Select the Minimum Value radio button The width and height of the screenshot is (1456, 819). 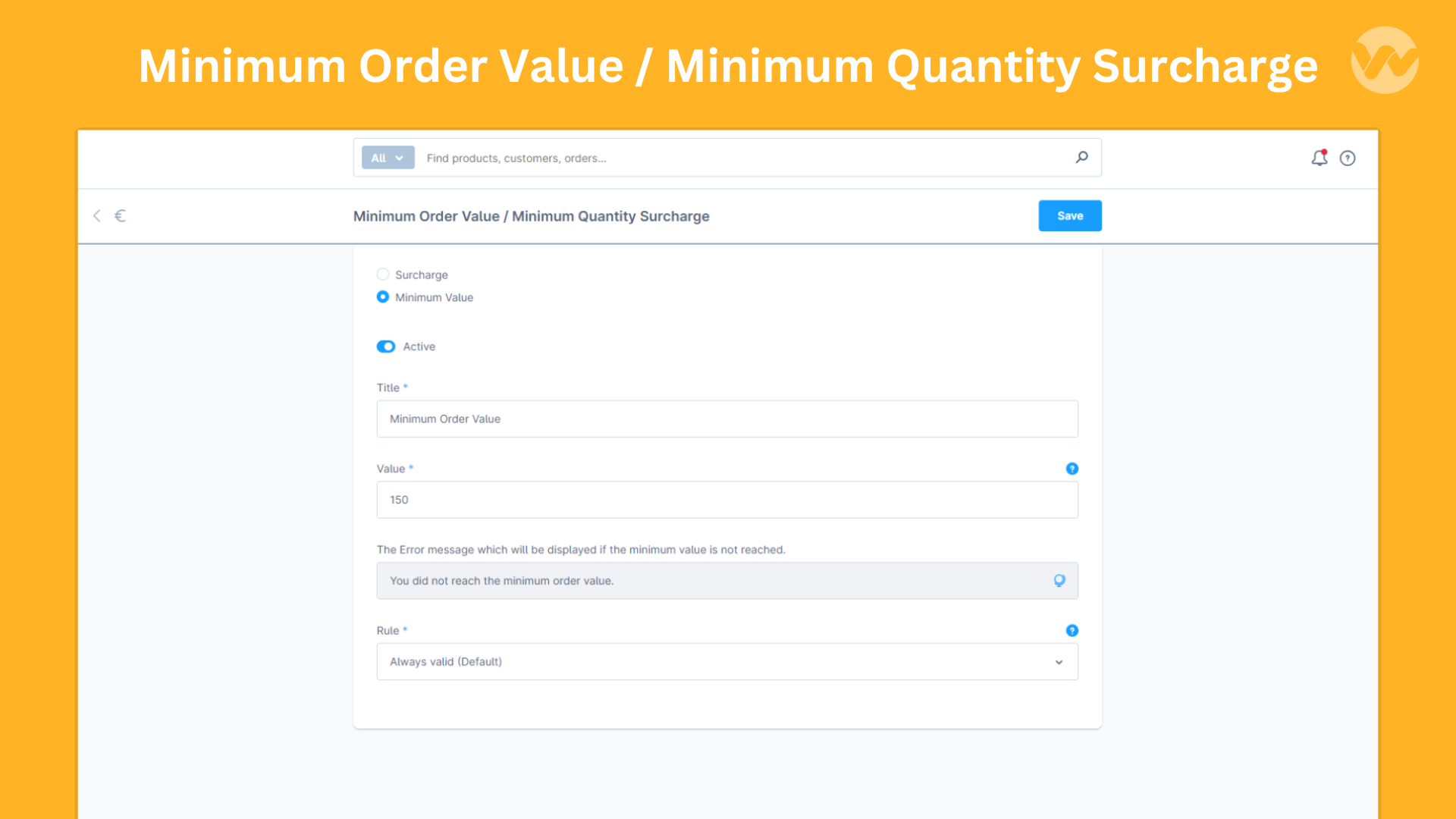(x=382, y=297)
